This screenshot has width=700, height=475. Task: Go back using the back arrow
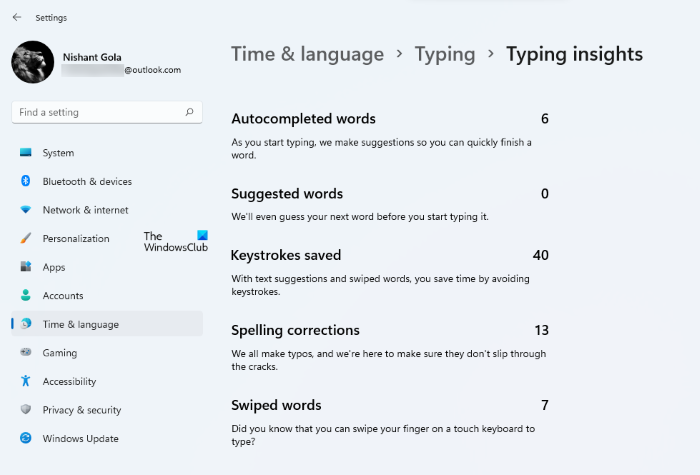coord(17,17)
